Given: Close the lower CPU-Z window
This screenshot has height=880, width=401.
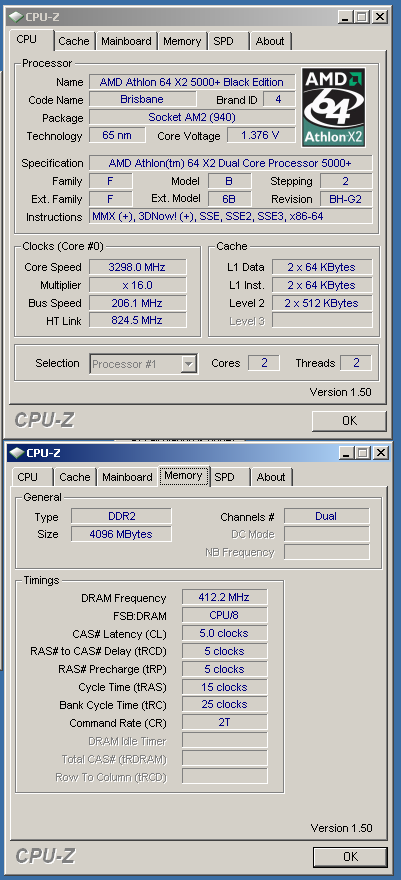Looking at the screenshot, I should [381, 452].
